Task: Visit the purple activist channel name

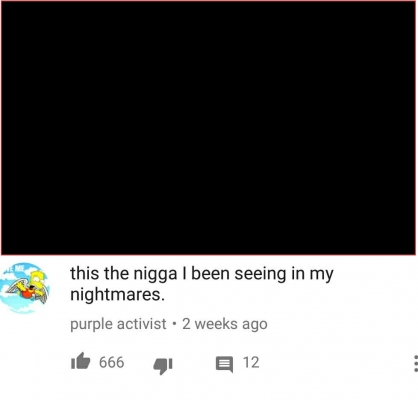Action: coord(118,324)
